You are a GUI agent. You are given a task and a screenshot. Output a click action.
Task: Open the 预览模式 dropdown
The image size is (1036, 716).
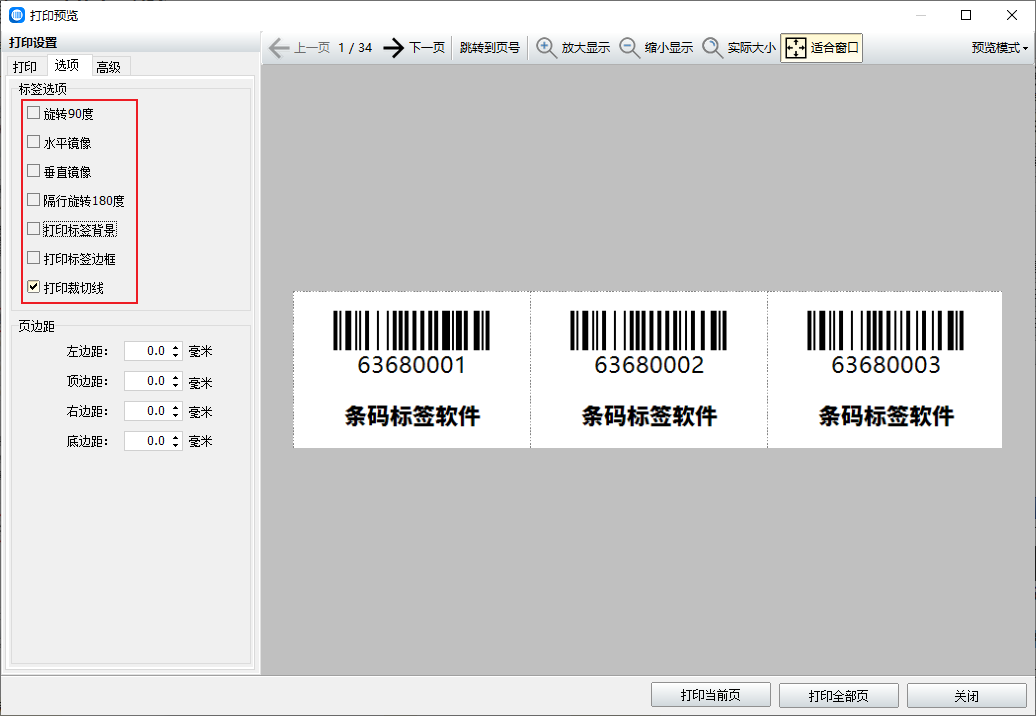point(1000,48)
